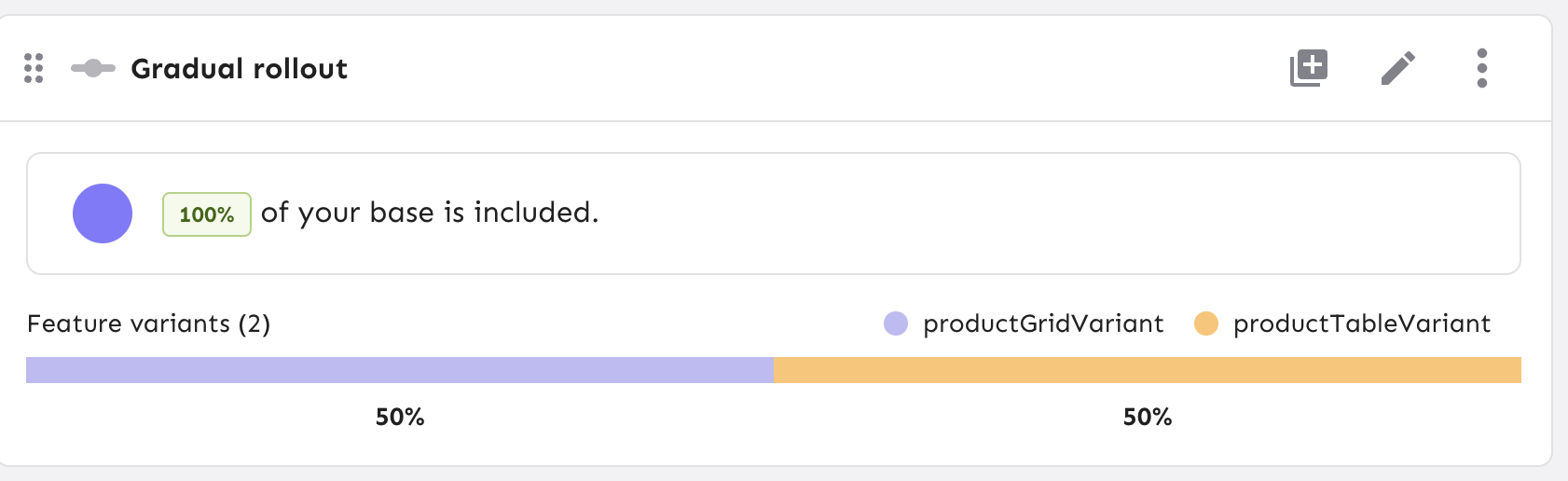Select the productGridVariant legend label
The width and height of the screenshot is (1568, 481).
pyautogui.click(x=1043, y=323)
